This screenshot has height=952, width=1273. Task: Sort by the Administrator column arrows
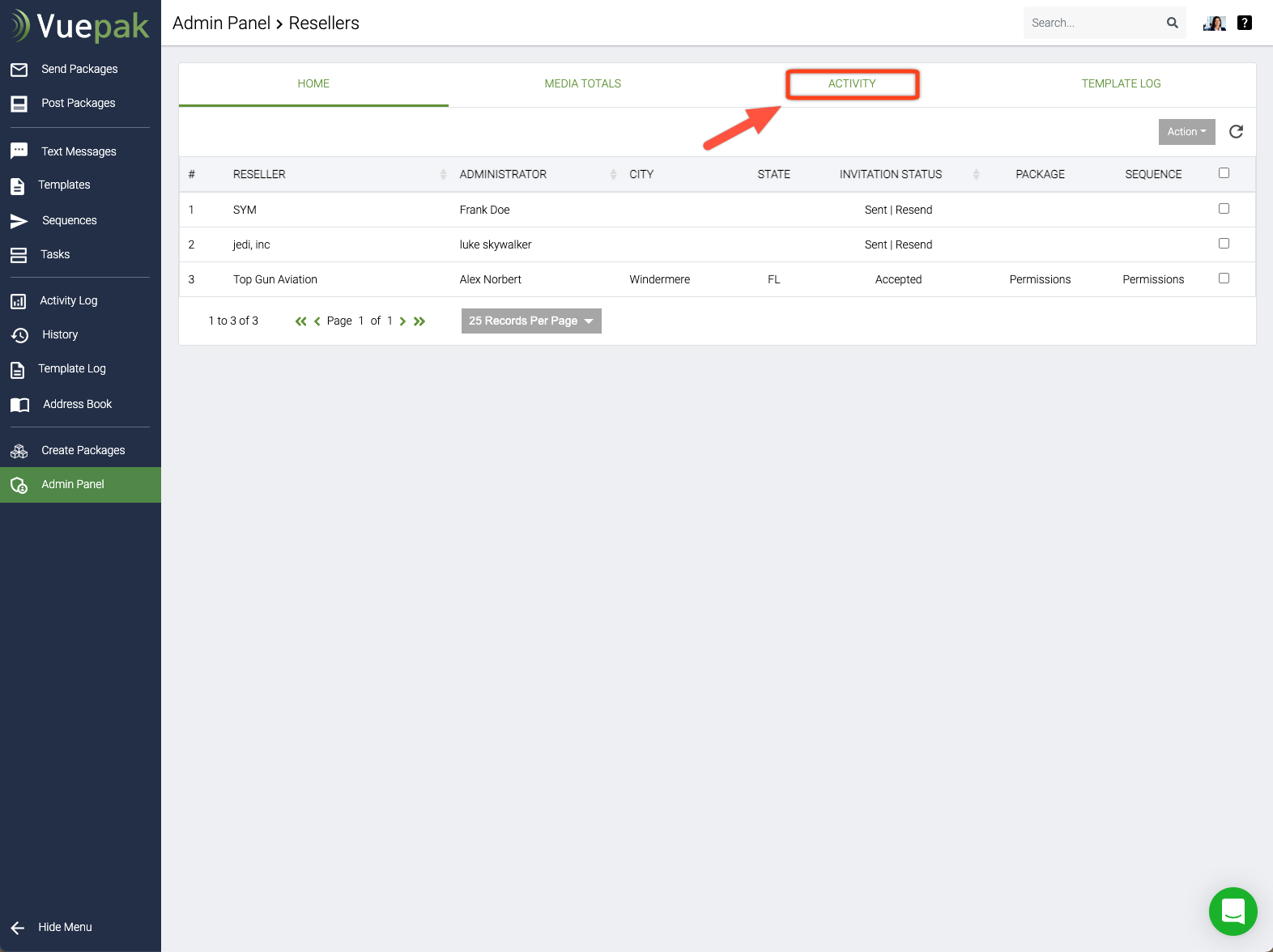(x=613, y=175)
